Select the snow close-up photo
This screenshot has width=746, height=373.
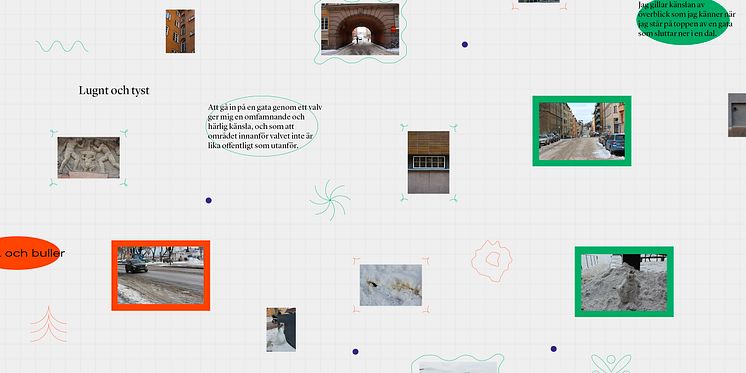391,285
